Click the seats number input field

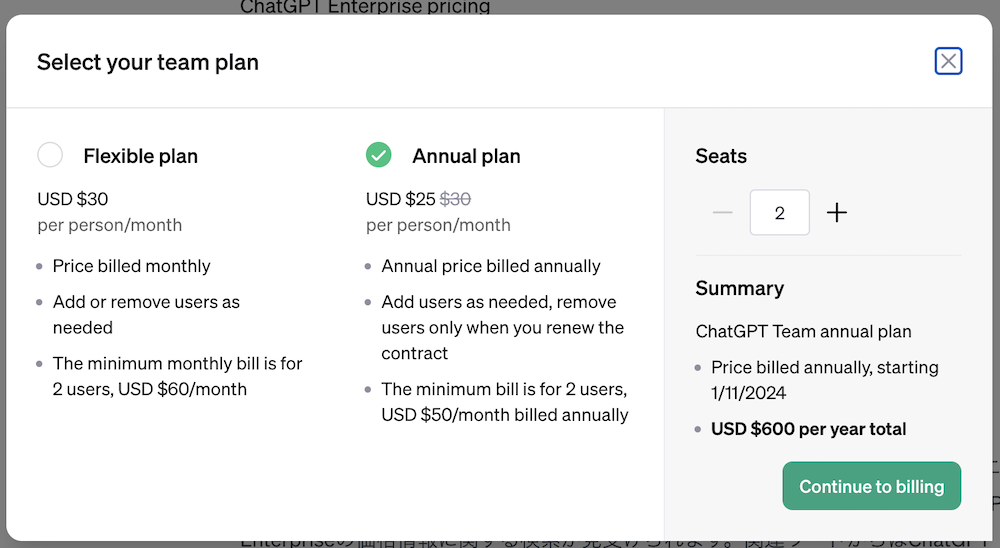[780, 213]
